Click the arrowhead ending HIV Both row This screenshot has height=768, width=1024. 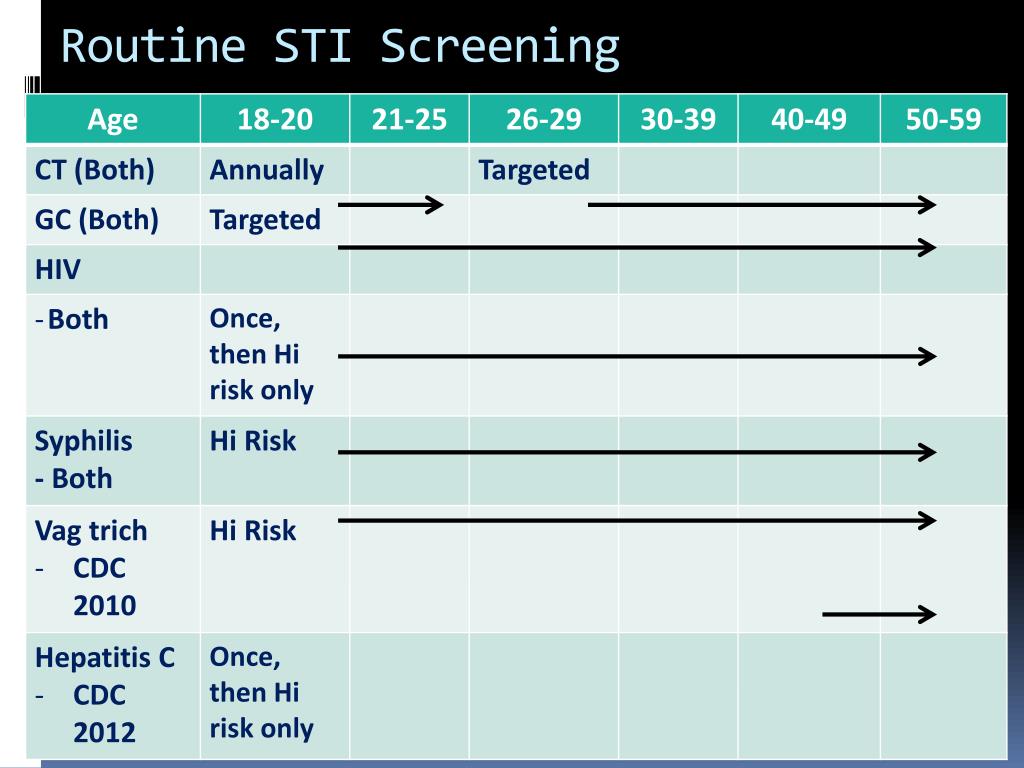coord(927,357)
